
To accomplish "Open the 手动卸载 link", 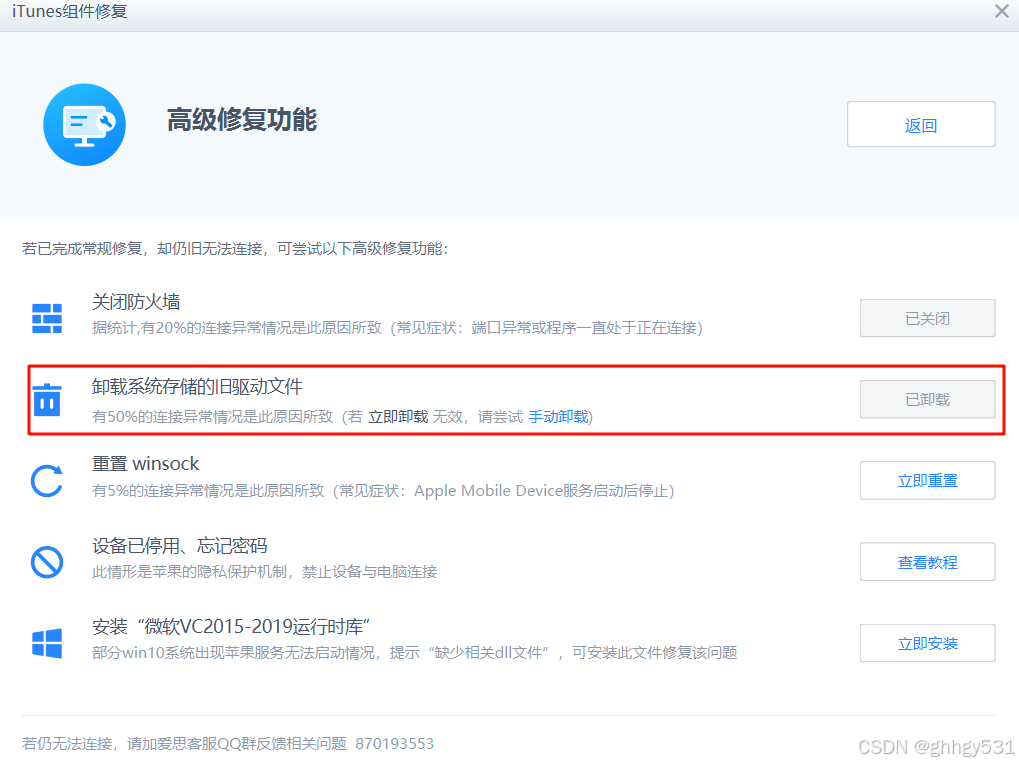I will pyautogui.click(x=558, y=417).
